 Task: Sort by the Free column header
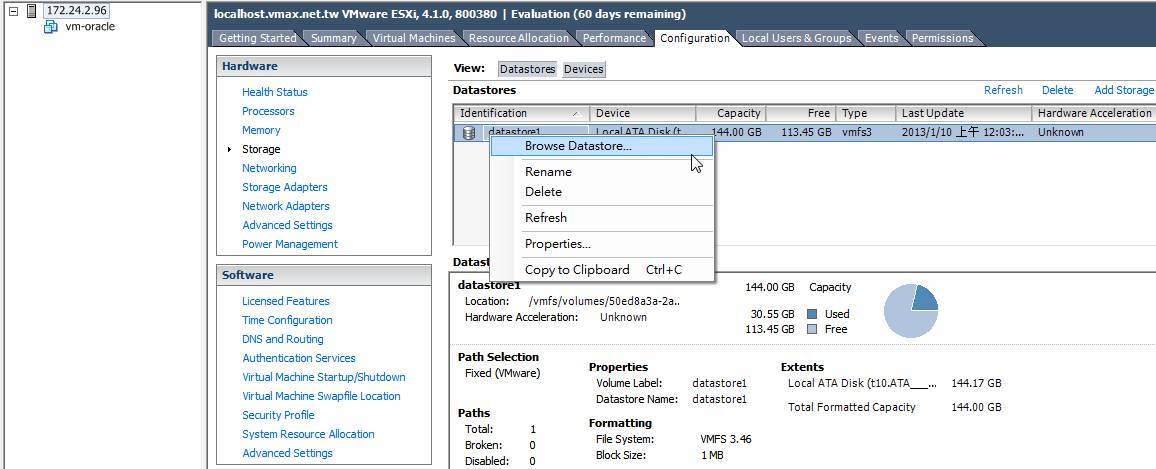(x=801, y=114)
